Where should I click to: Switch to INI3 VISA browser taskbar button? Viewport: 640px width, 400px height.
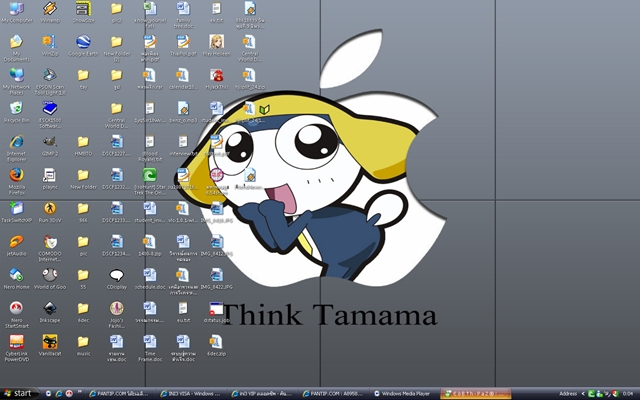pyautogui.click(x=192, y=394)
